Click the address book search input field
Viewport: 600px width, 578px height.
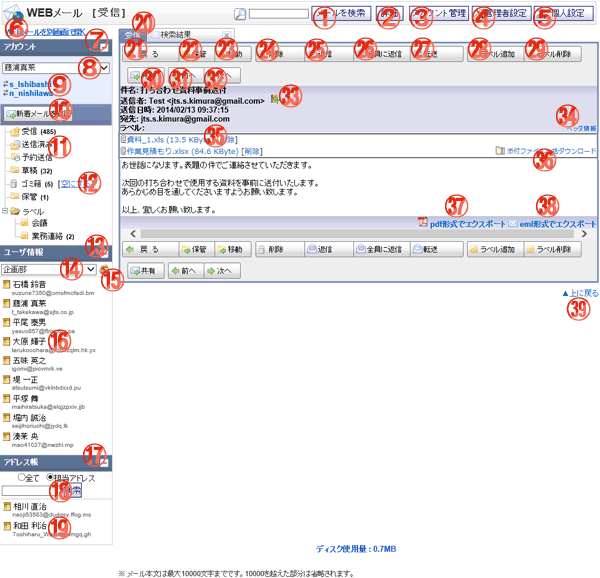pyautogui.click(x=31, y=491)
